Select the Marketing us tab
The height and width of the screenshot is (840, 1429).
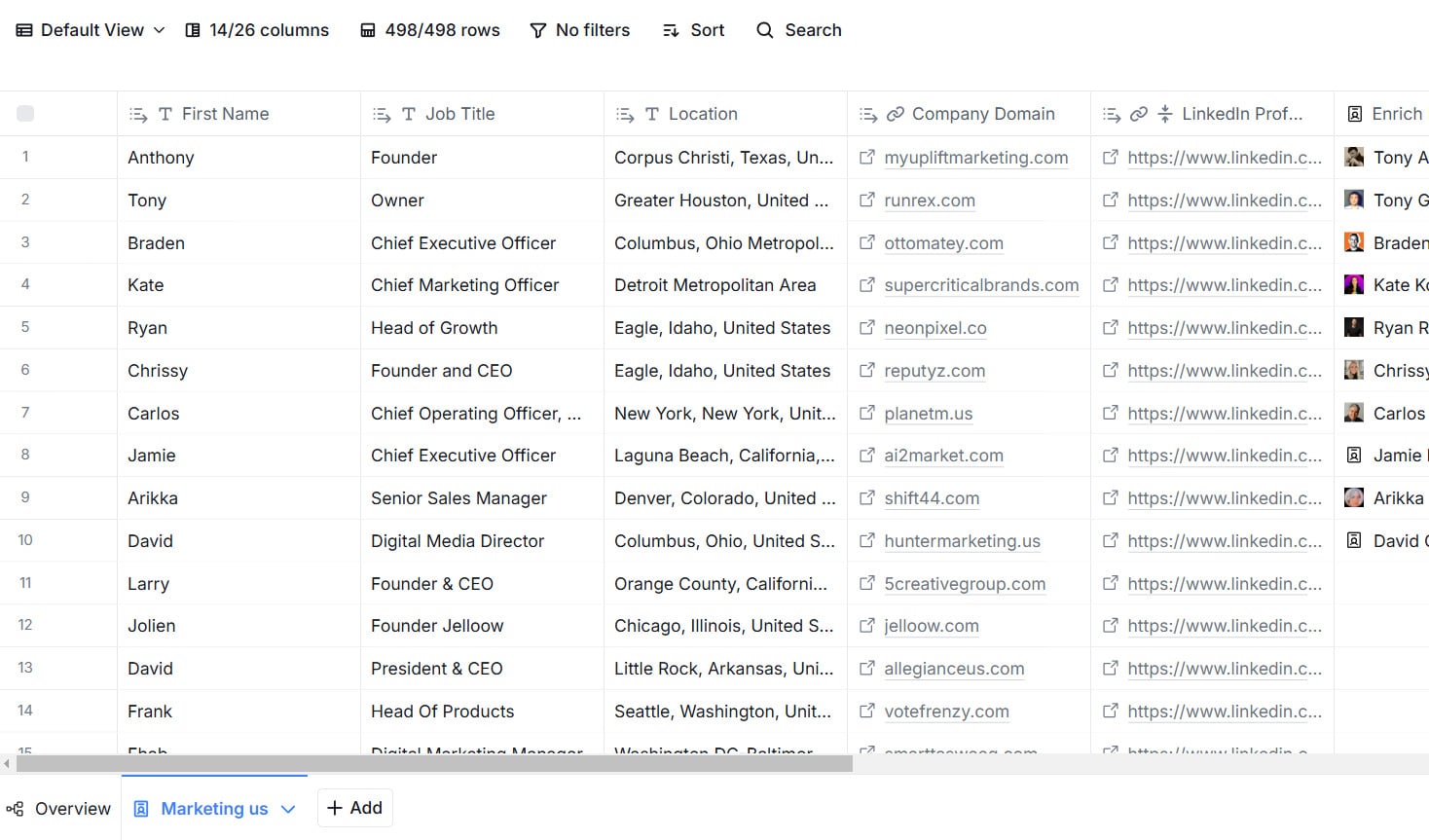coord(214,809)
